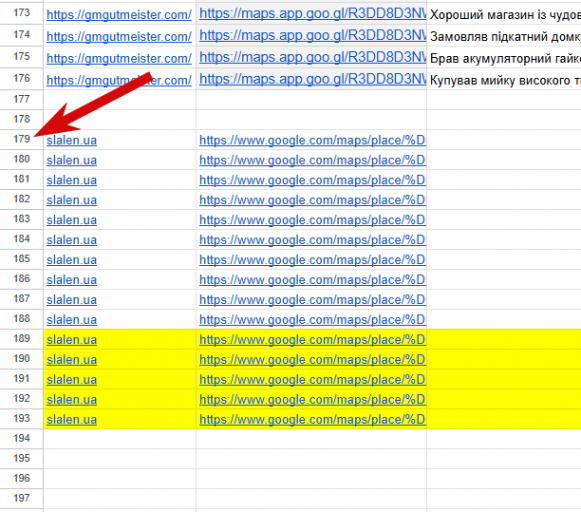This screenshot has width=581, height=512.
Task: Open Google Maps place link in row 184
Action: pyautogui.click(x=312, y=240)
